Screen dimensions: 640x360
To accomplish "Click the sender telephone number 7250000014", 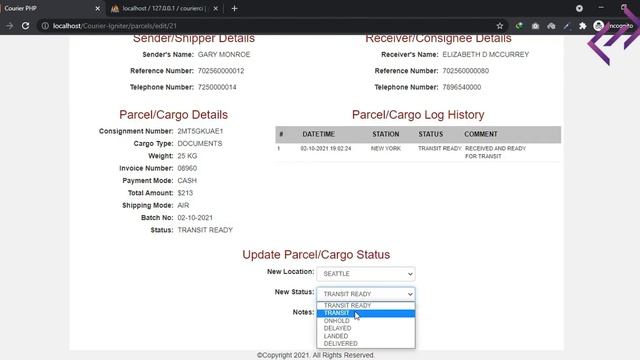I will tap(217, 87).
